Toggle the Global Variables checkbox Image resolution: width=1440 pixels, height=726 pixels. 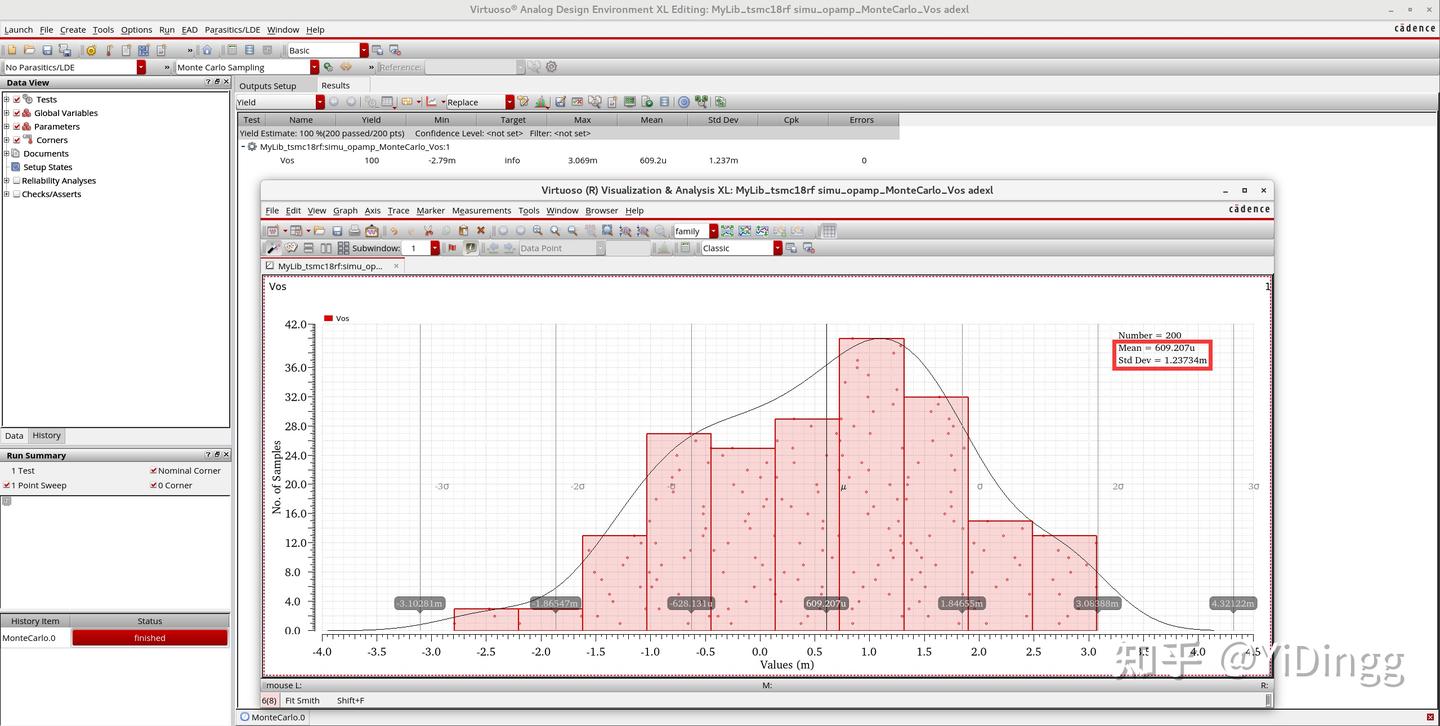17,113
